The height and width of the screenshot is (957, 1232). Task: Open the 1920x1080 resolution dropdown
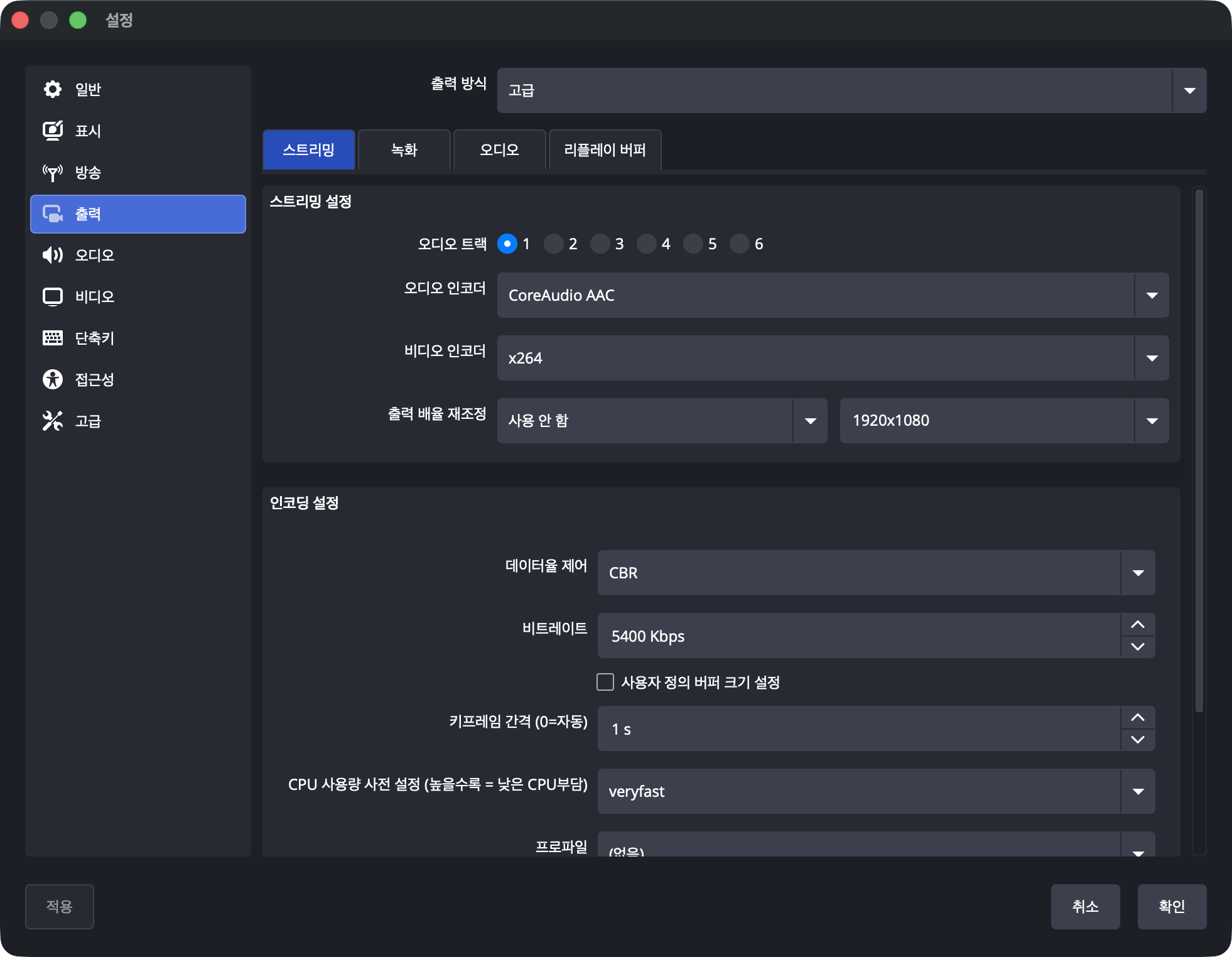click(1004, 421)
